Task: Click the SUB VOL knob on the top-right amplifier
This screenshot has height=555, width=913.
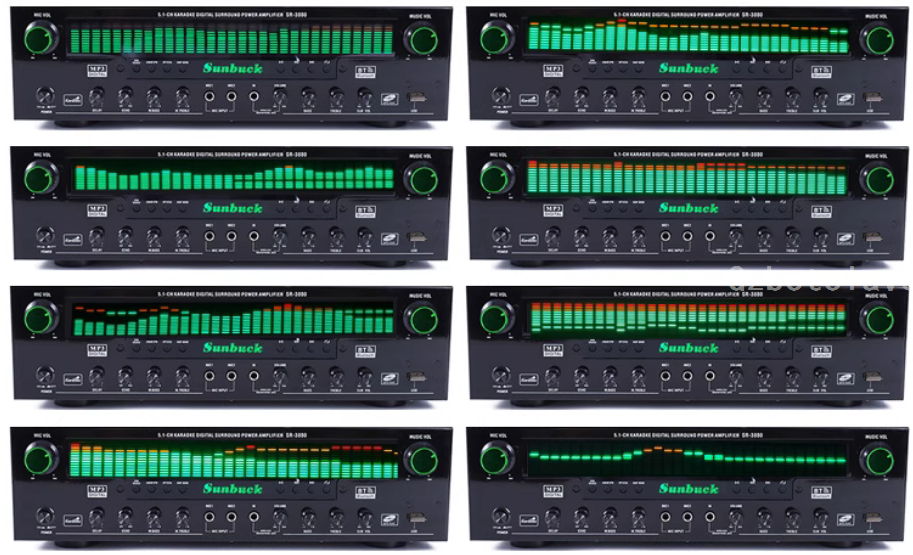Action: pos(820,95)
